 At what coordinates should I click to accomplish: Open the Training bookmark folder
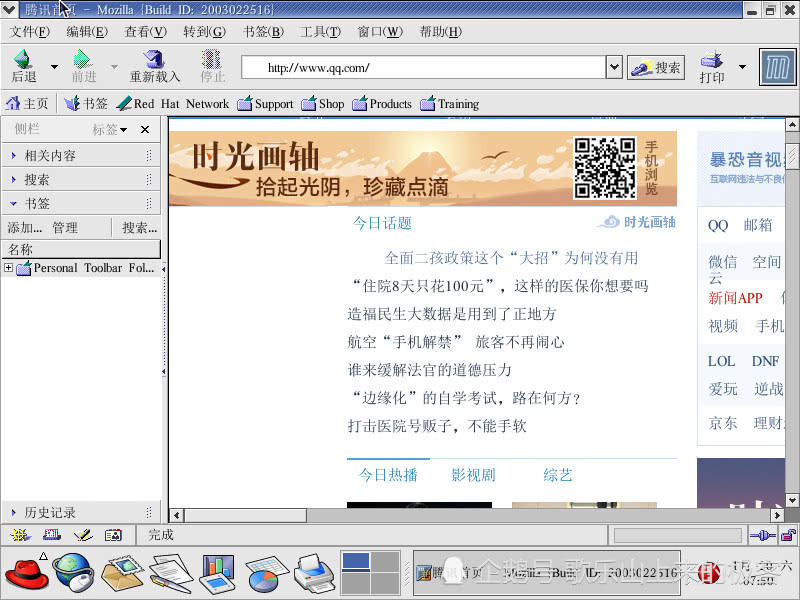click(449, 104)
